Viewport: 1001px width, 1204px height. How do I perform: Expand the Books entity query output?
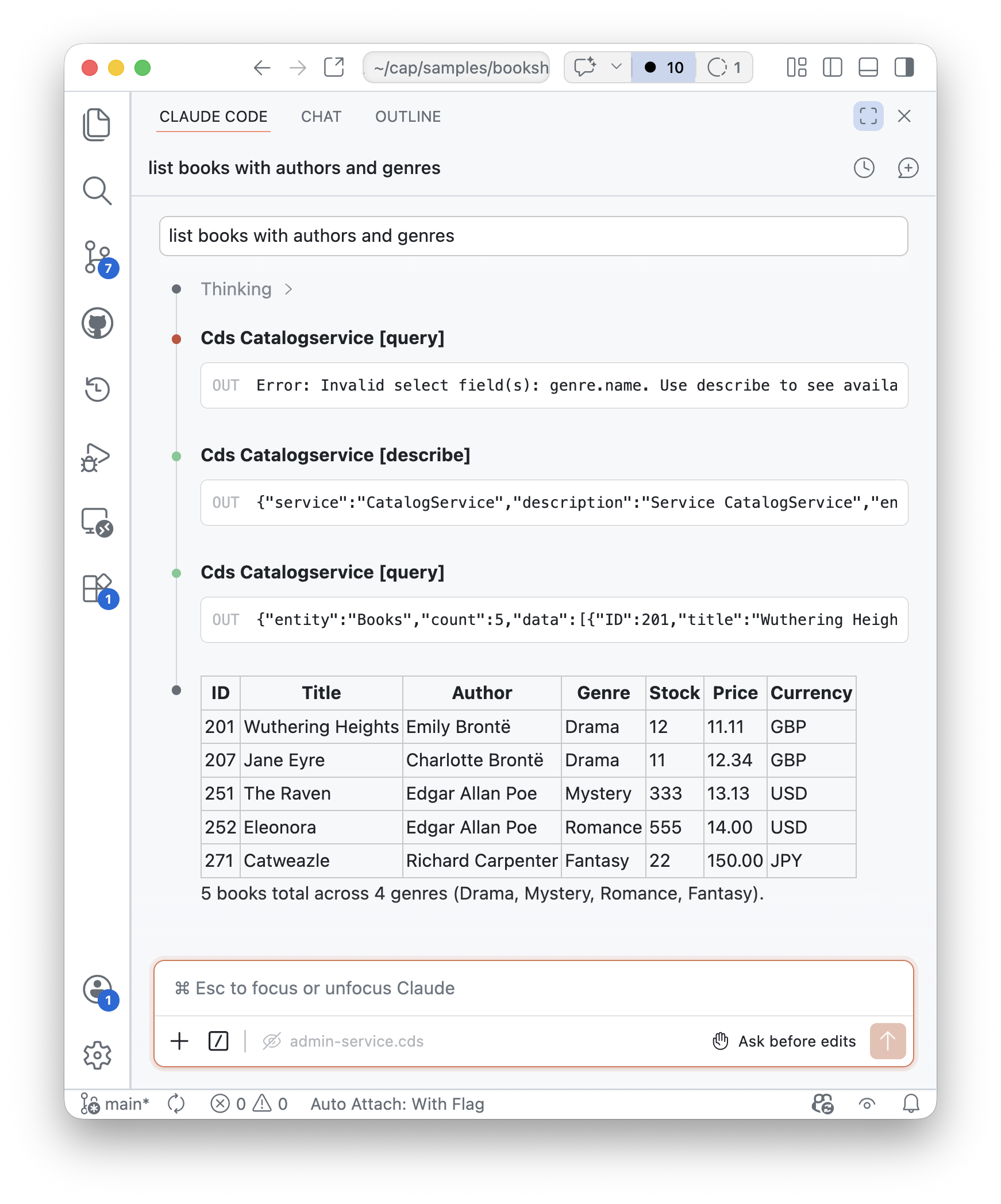pos(554,620)
